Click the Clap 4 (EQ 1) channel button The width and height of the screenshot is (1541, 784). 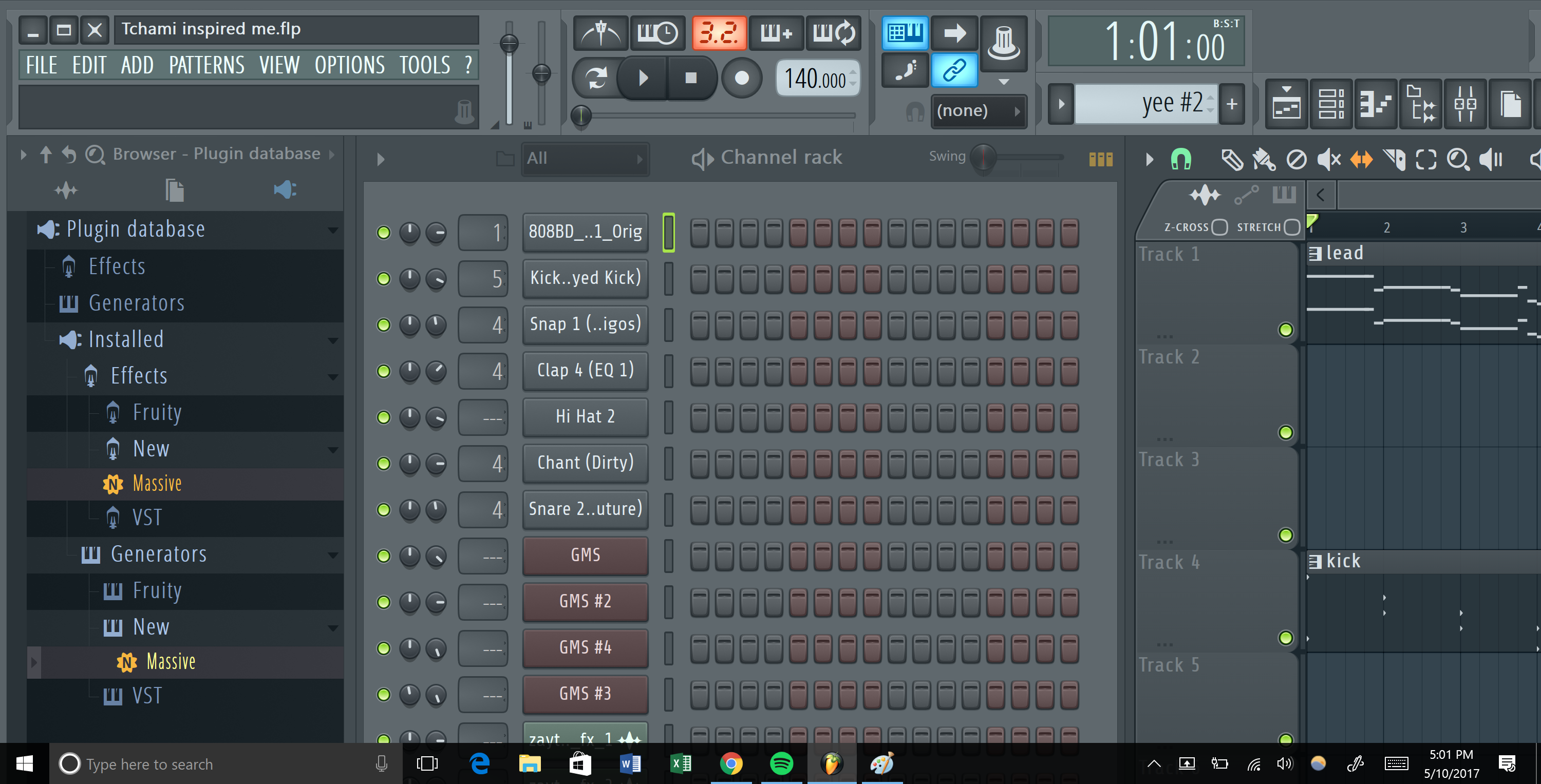click(x=585, y=370)
